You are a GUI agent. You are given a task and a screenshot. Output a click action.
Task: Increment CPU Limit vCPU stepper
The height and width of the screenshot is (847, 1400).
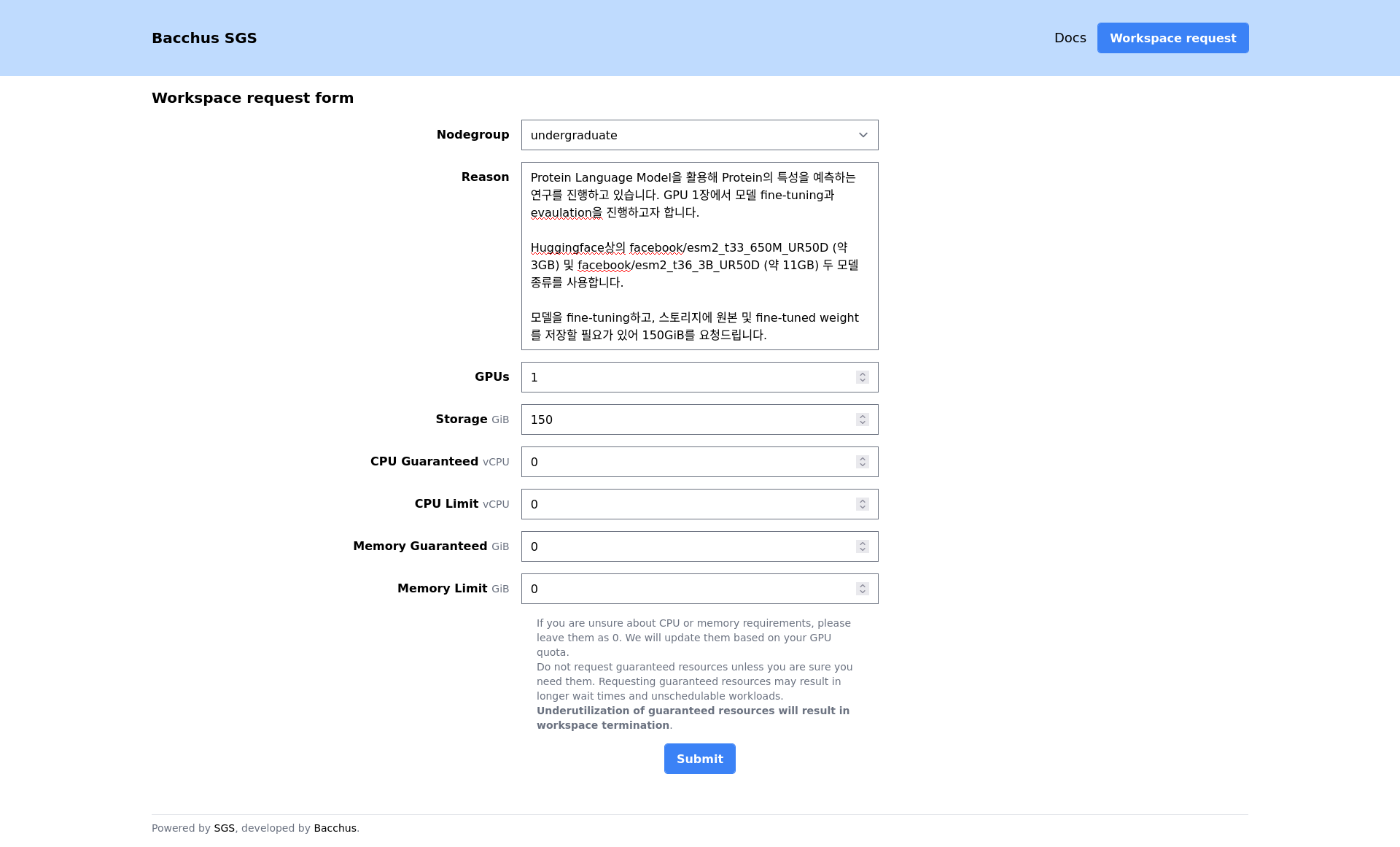pos(862,500)
